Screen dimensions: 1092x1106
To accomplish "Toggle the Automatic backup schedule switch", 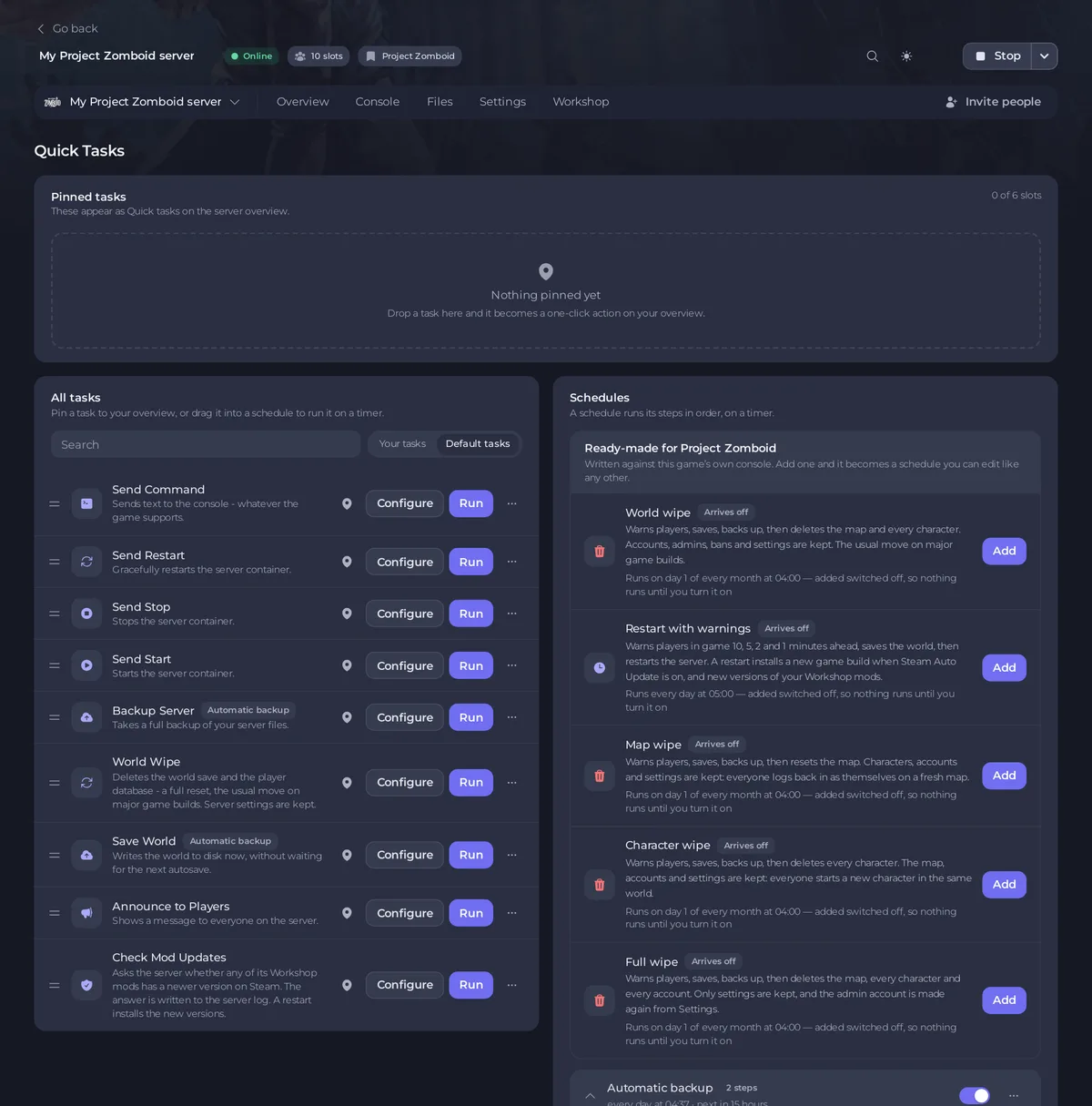I will tap(975, 1095).
